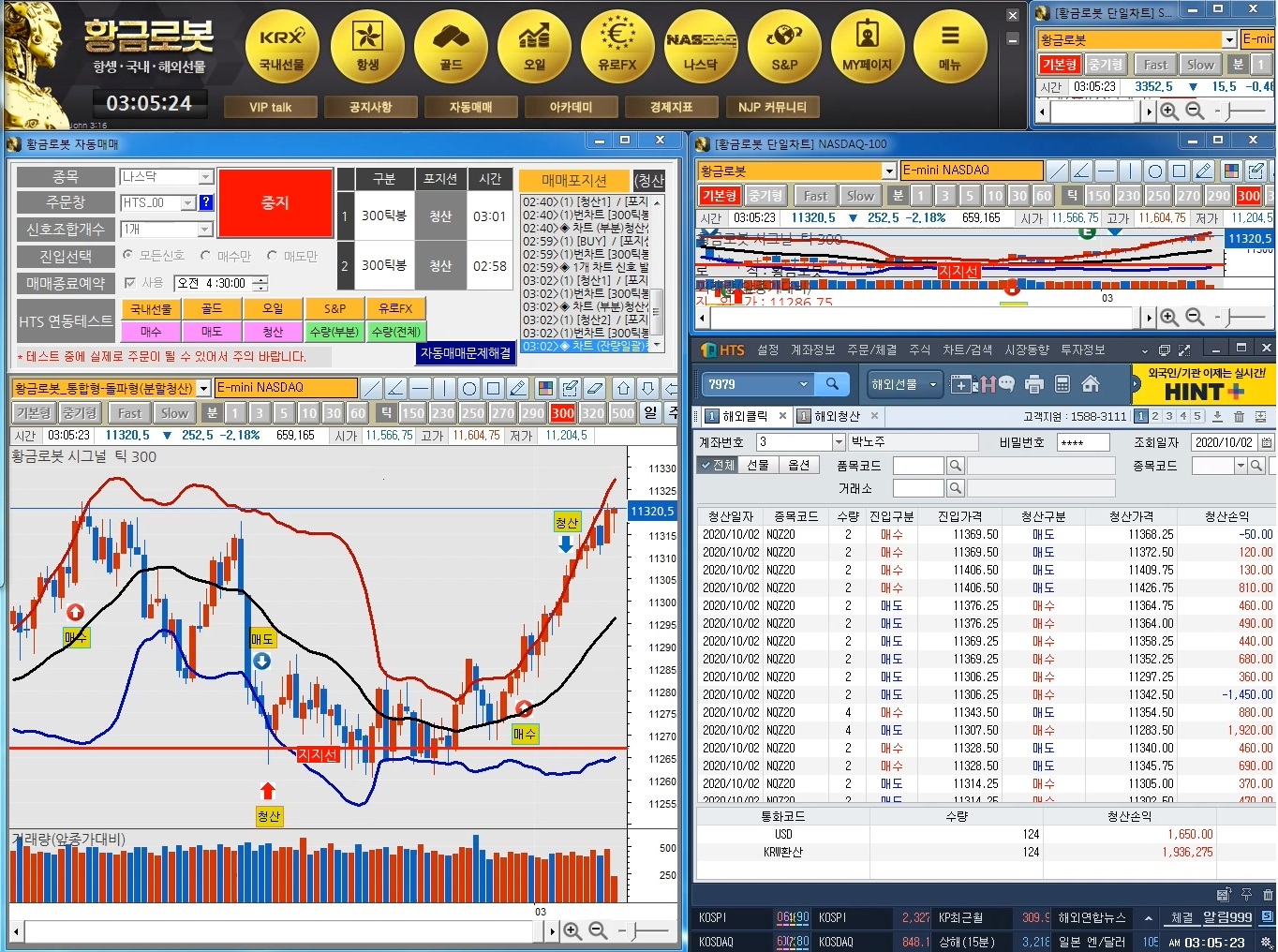Open the 주문창 HTS_00 dropdown
This screenshot has height=952, width=1278.
[187, 203]
